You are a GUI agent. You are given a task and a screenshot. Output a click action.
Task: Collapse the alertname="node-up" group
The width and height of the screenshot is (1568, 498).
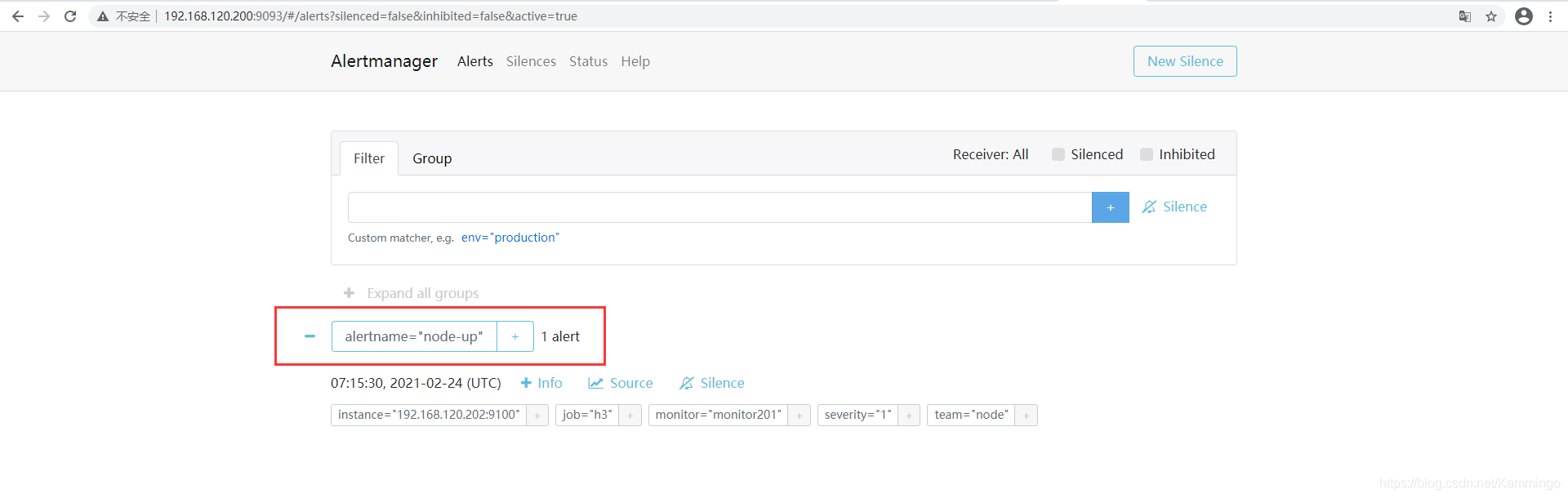click(x=310, y=336)
